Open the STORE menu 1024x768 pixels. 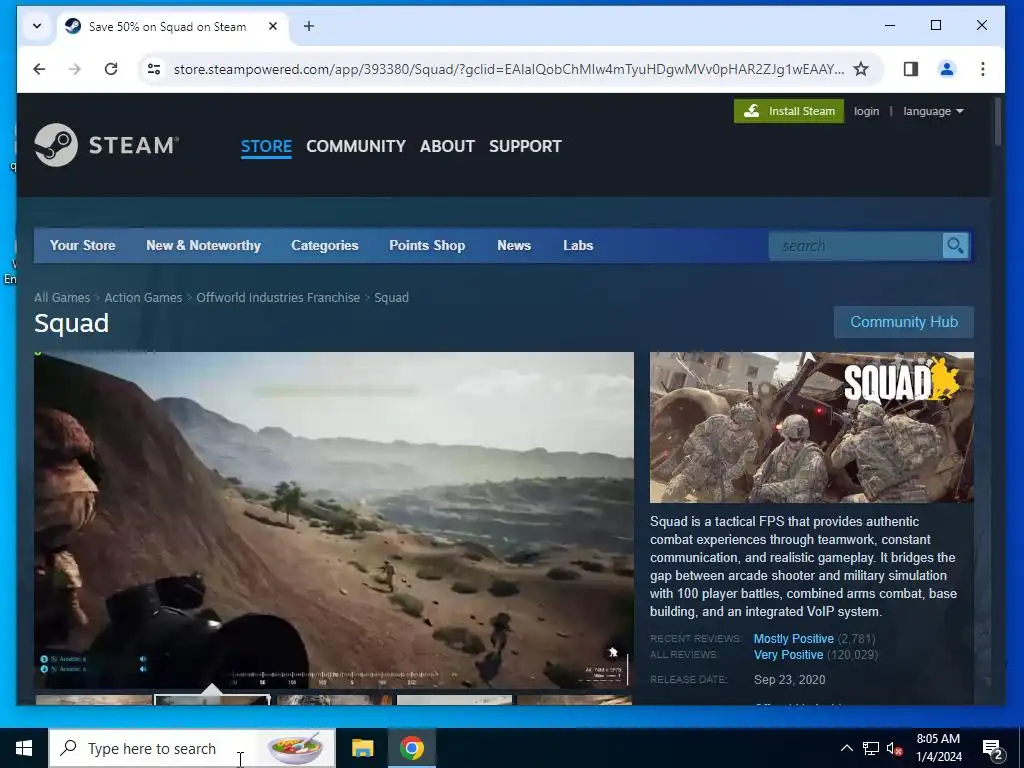point(266,146)
